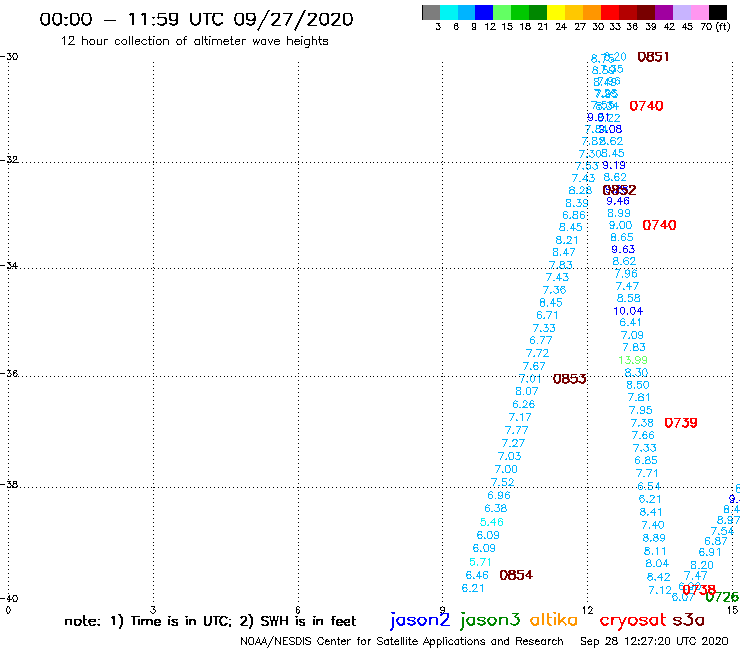Click the 0851 time stamp

point(653,57)
